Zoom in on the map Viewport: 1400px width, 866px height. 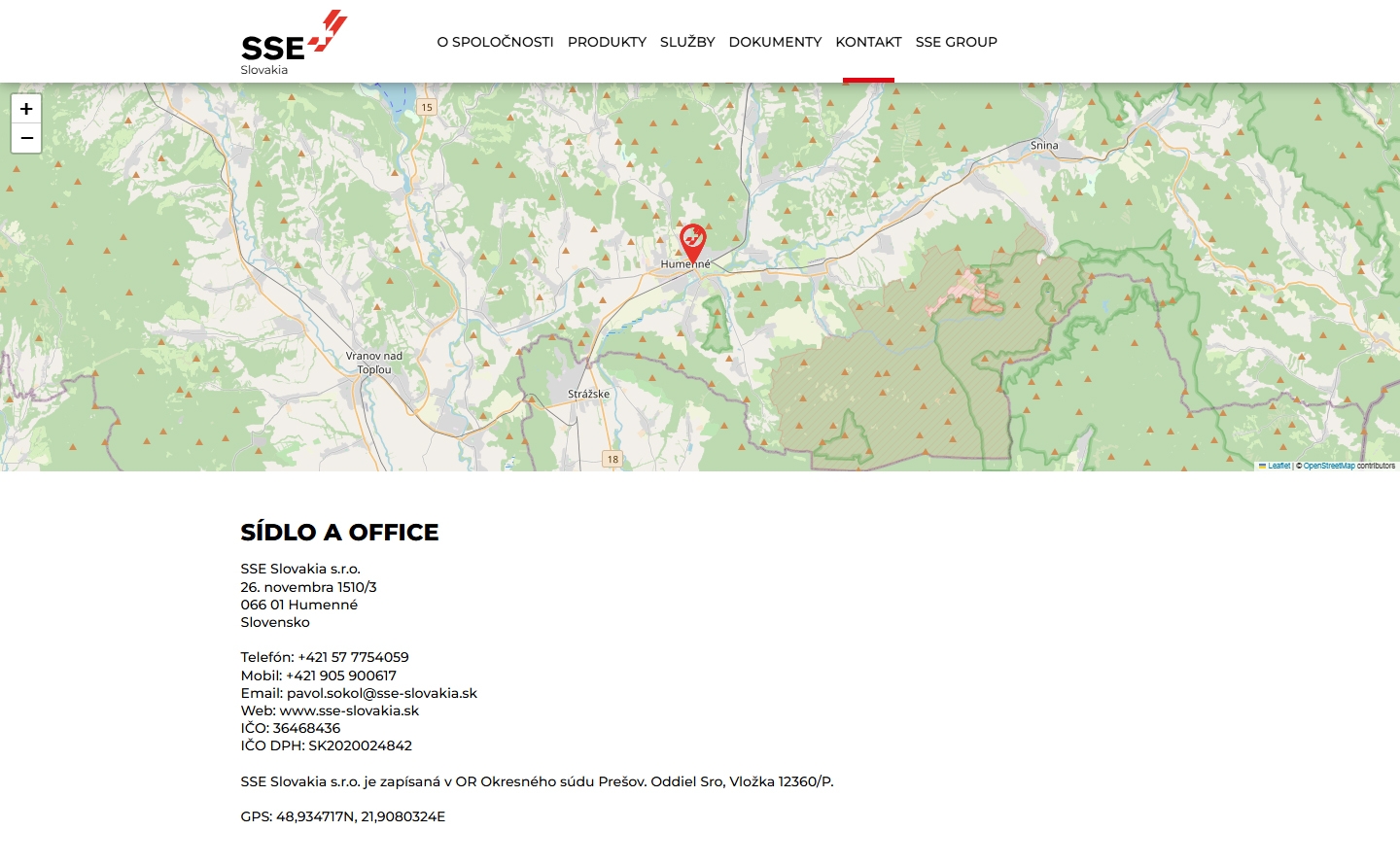[x=26, y=109]
